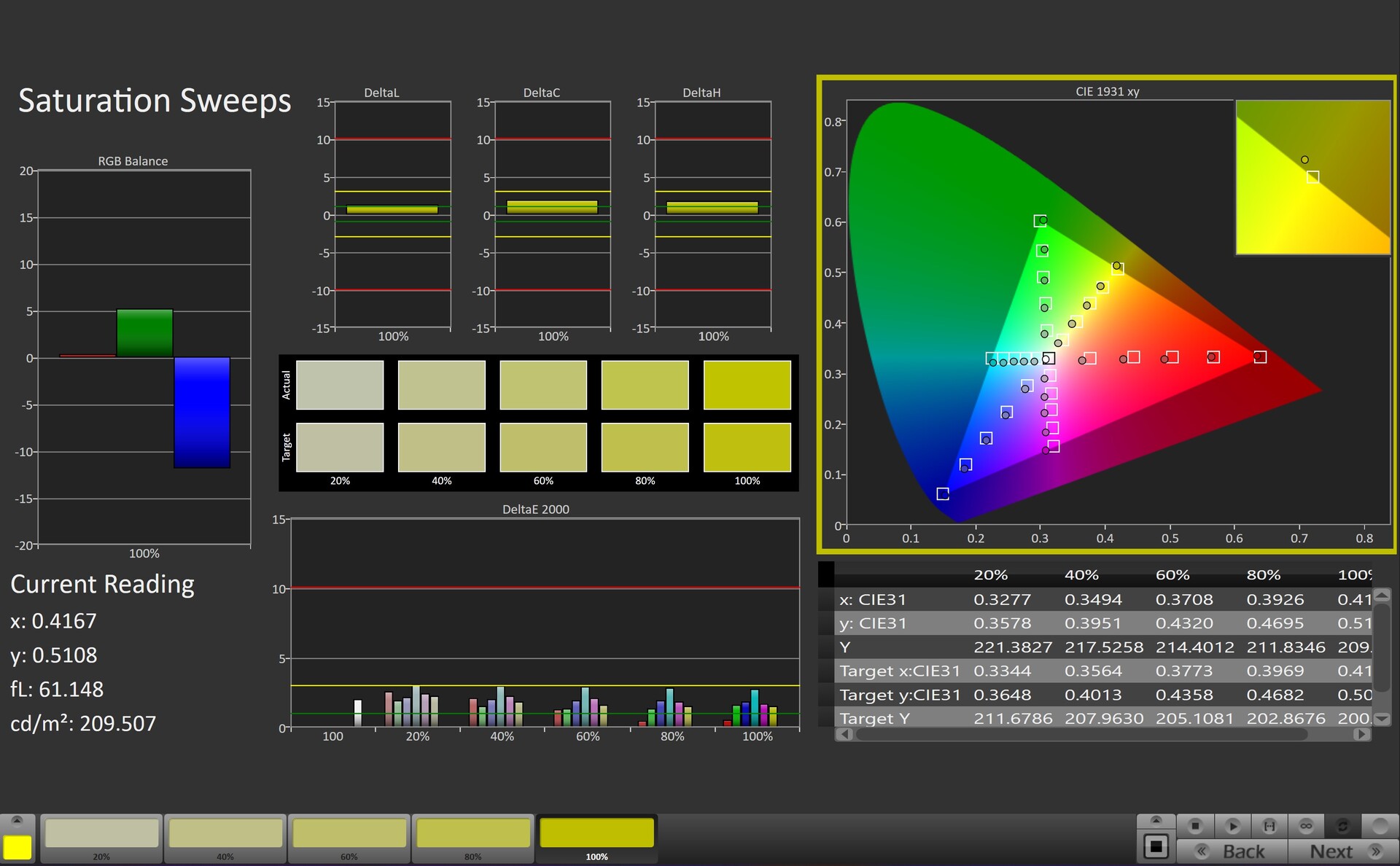Expand the arrow above black square icon
The width and height of the screenshot is (1400, 866).
tap(1156, 821)
